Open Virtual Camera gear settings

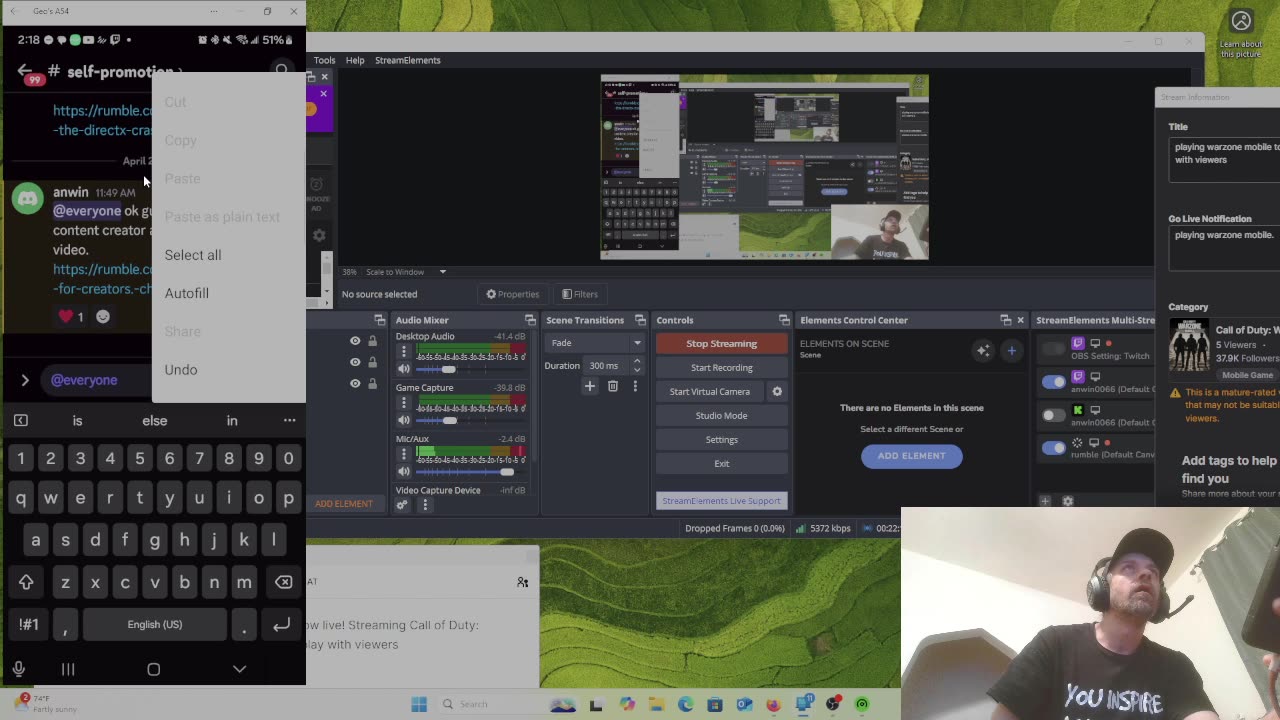pos(777,391)
